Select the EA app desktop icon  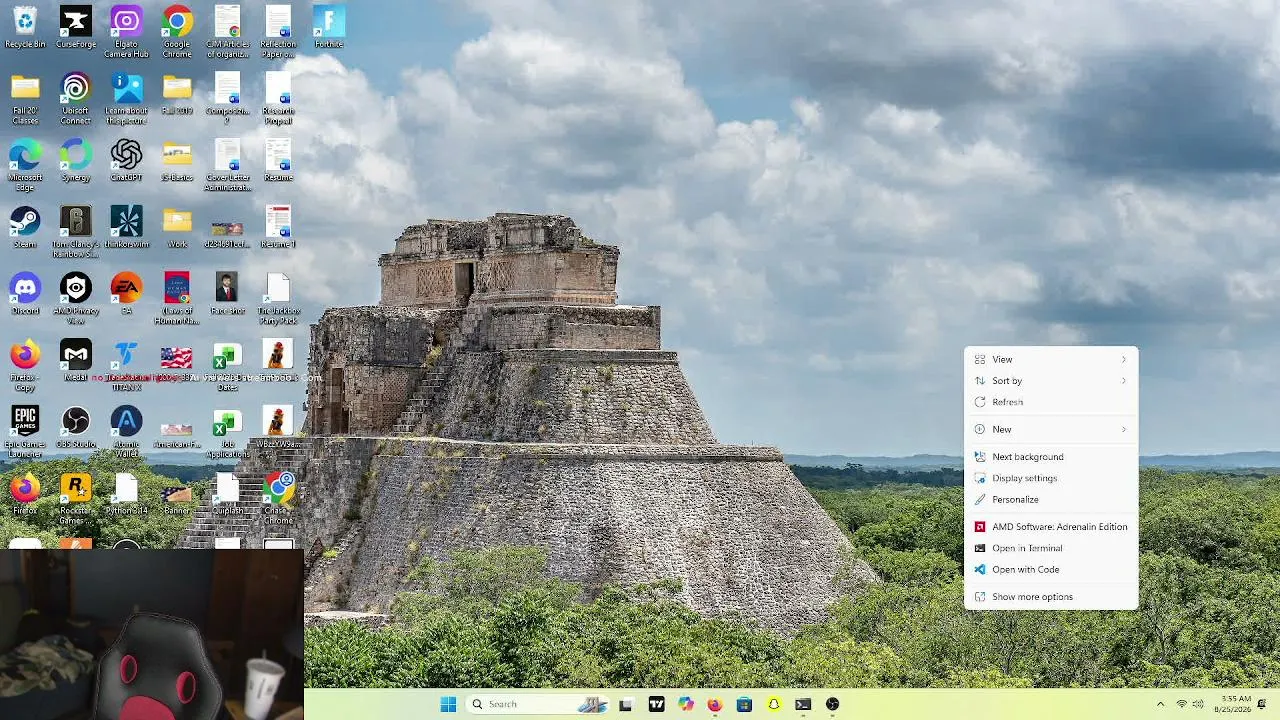pyautogui.click(x=126, y=293)
